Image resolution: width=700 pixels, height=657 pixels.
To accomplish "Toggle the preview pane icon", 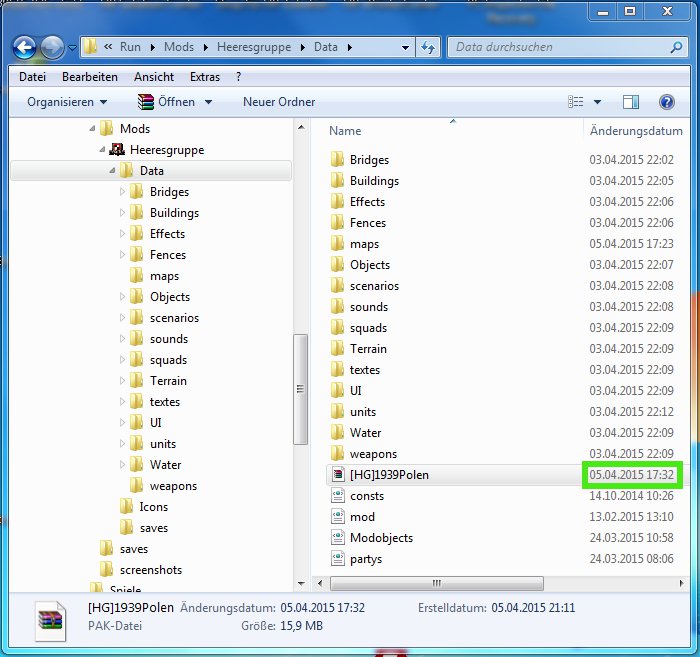I will click(x=630, y=102).
